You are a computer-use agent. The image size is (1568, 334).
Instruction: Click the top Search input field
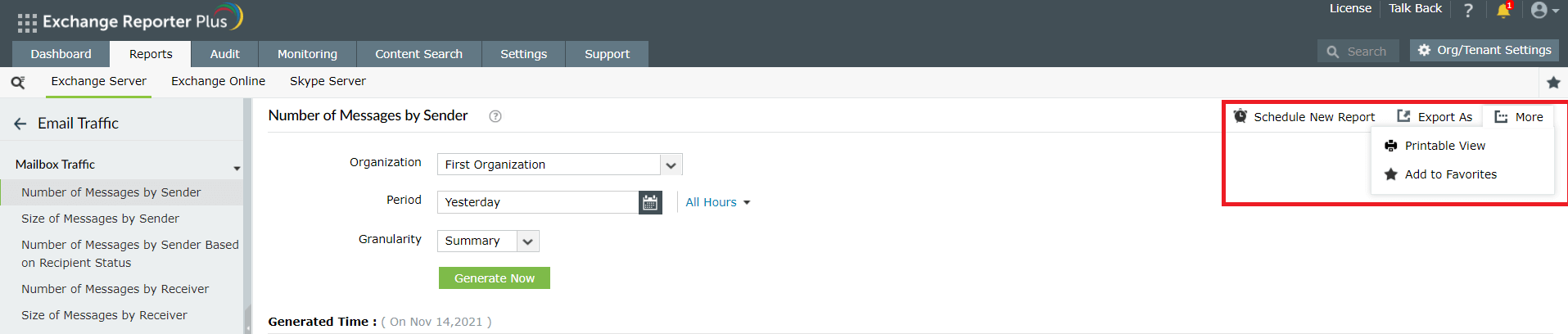tap(1366, 52)
